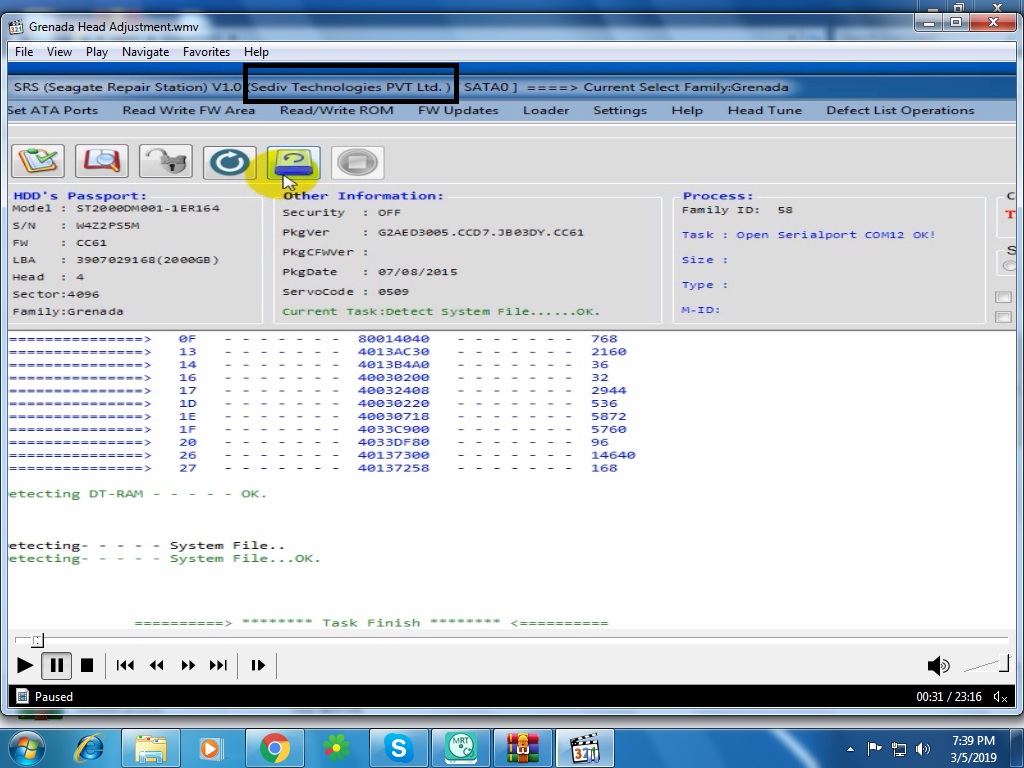Click the Action Center flag tray icon
Screen dimensions: 1024x768
pyautogui.click(x=874, y=749)
